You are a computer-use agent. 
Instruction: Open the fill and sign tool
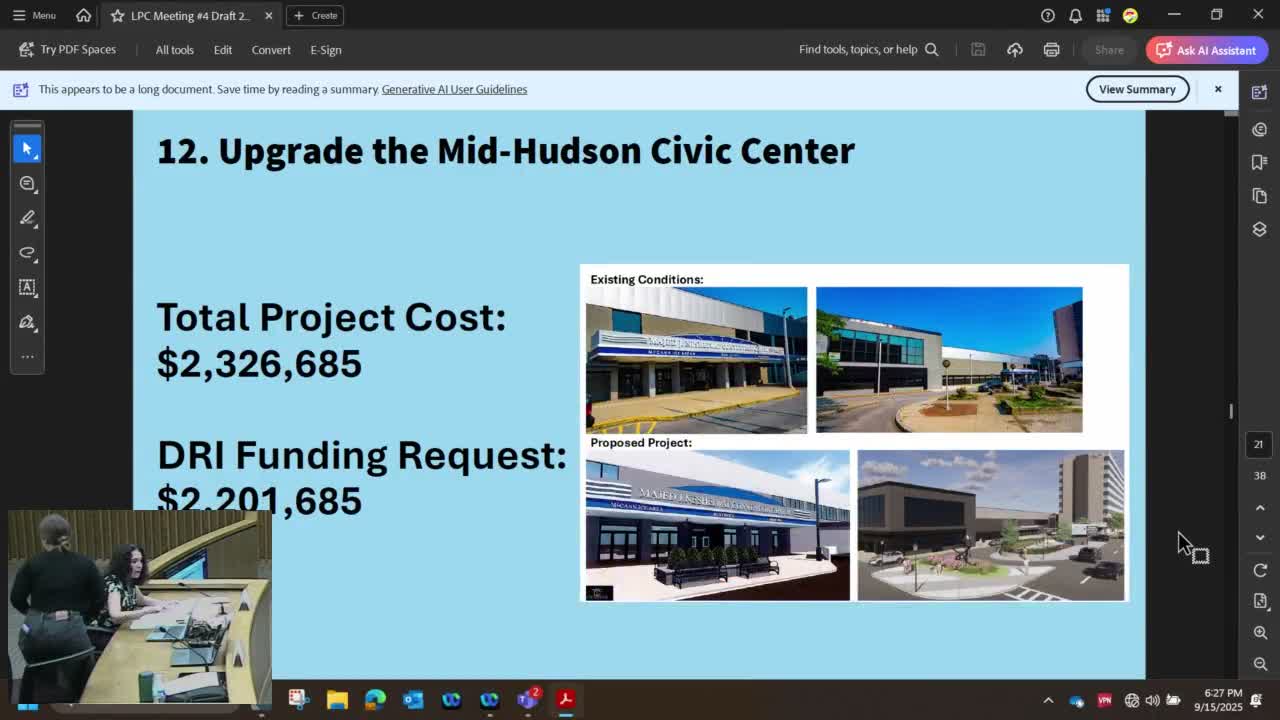click(27, 322)
